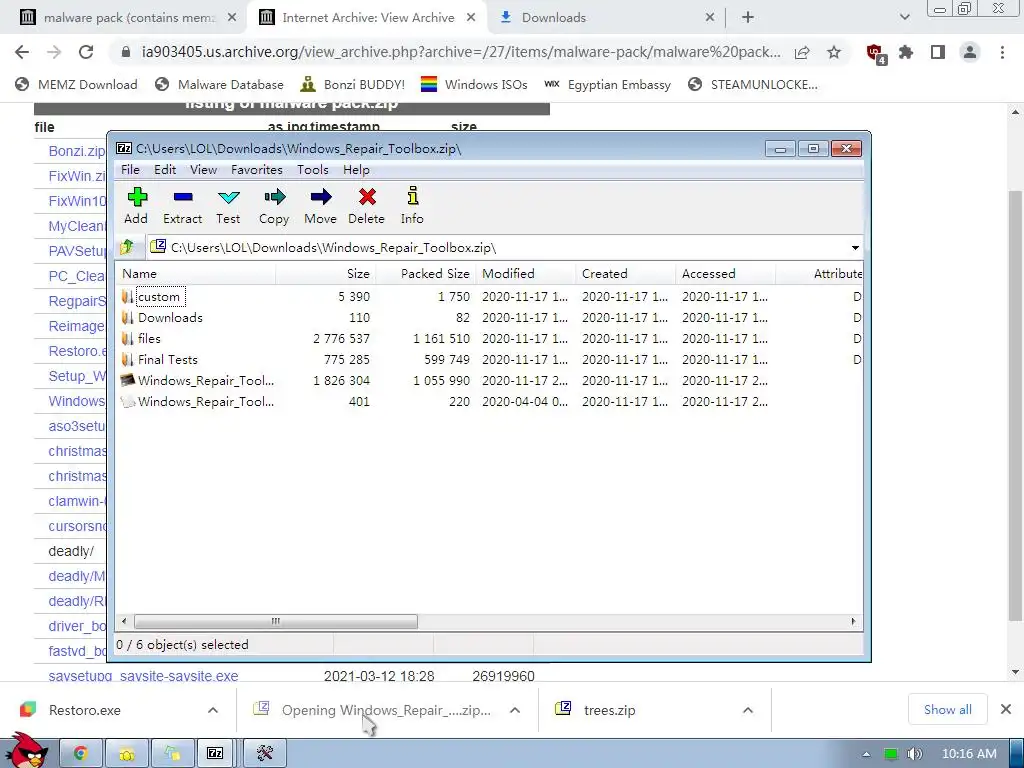Toggle the browser side panel icon
Screen dimensions: 1024x768
[x=938, y=52]
